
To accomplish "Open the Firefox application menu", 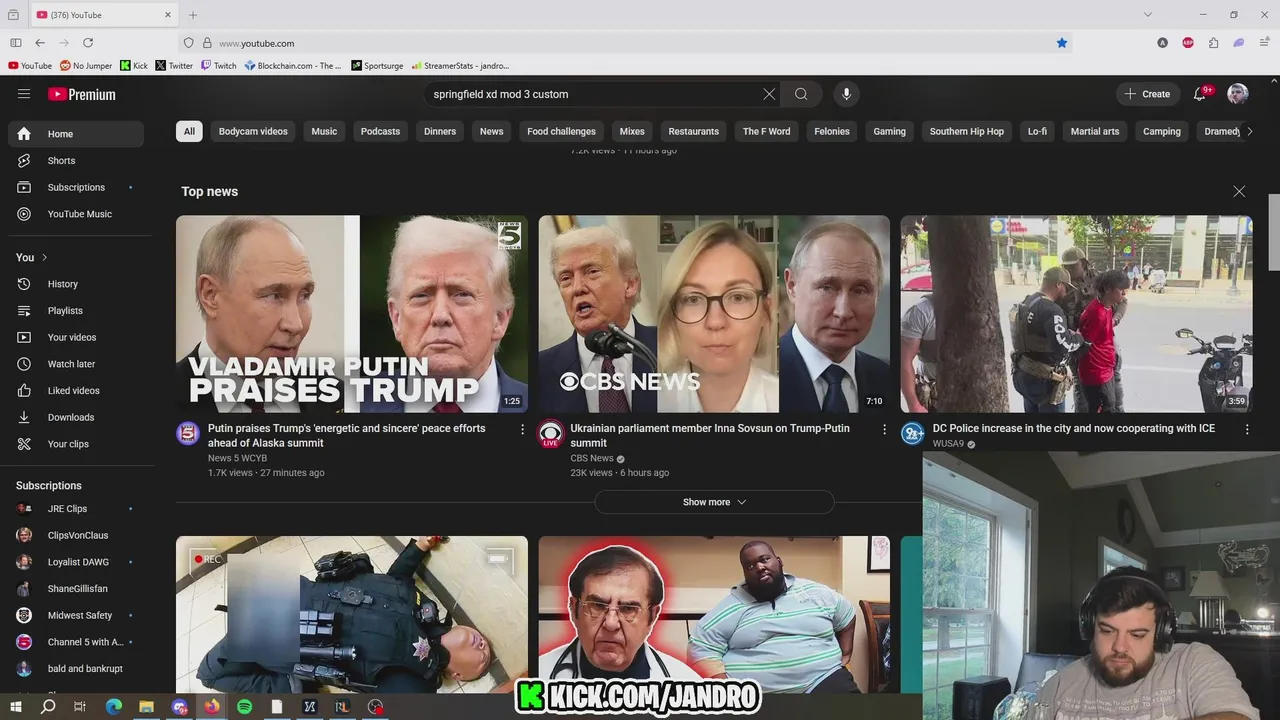I will coord(1265,43).
